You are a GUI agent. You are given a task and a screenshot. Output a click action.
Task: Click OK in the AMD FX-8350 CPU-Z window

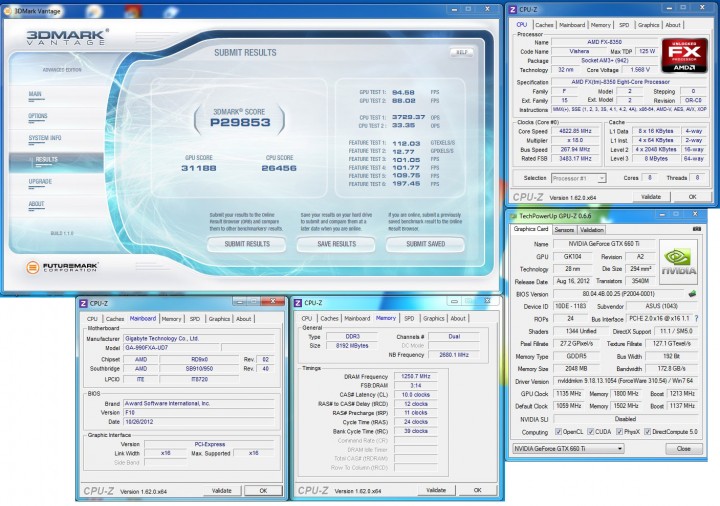pyautogui.click(x=692, y=197)
